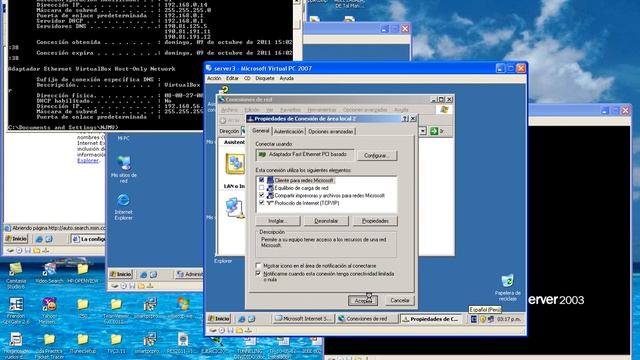
Task: Click the floppy status icon in server3
Action: [230, 330]
